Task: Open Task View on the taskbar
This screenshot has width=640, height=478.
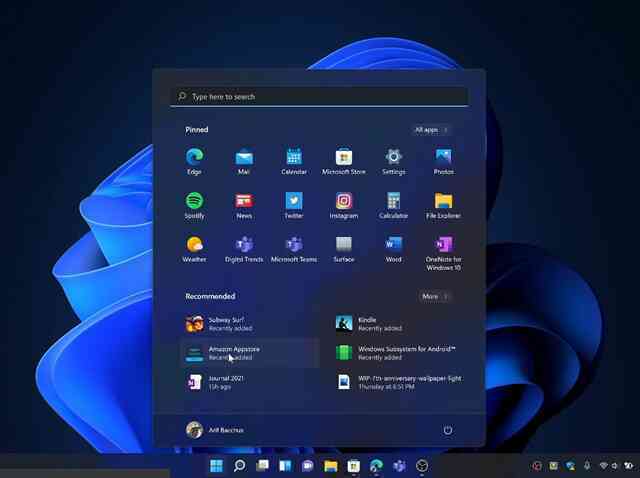Action: click(262, 466)
